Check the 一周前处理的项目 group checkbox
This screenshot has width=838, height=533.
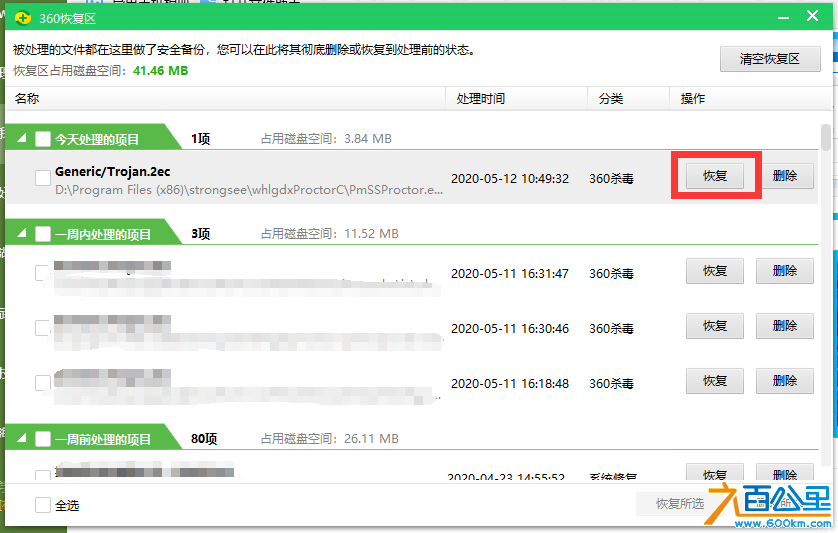tap(43, 439)
